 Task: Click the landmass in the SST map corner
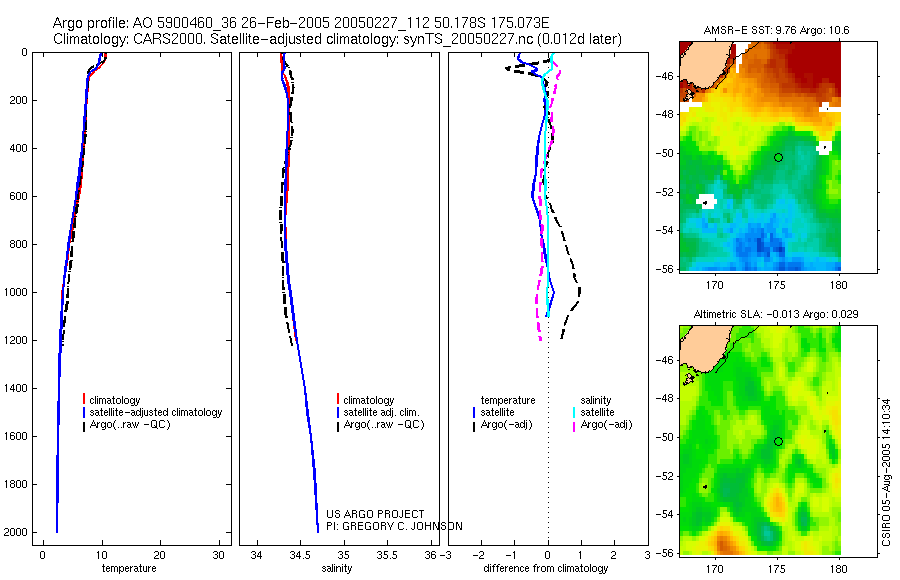click(x=708, y=64)
